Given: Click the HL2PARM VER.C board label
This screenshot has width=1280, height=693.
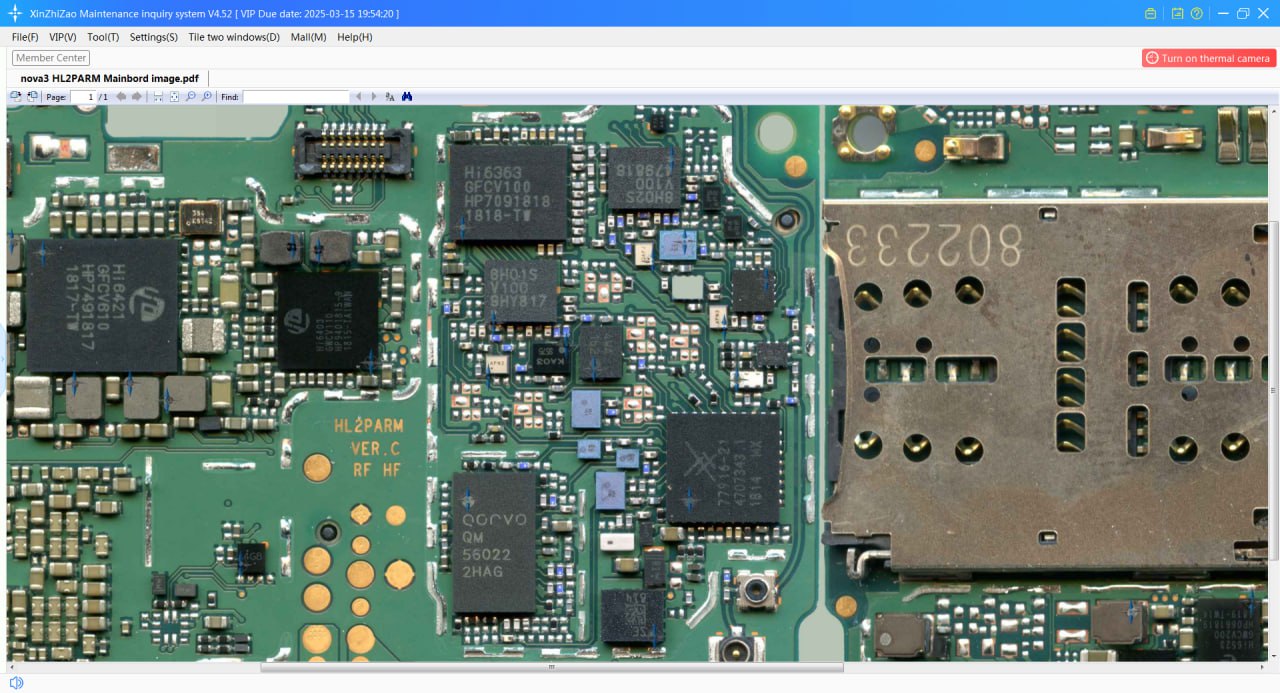Looking at the screenshot, I should (x=367, y=448).
